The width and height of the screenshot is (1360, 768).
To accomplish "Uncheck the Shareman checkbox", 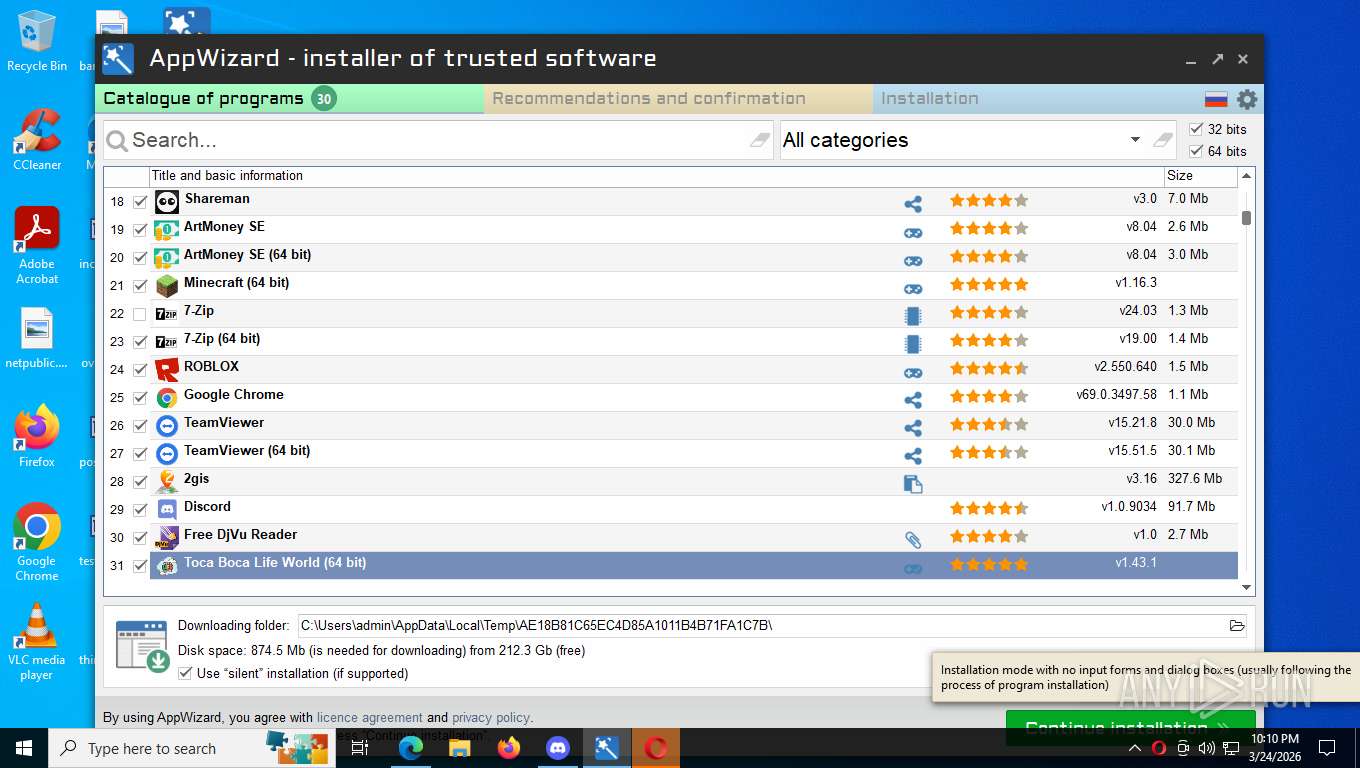I will [x=139, y=202].
